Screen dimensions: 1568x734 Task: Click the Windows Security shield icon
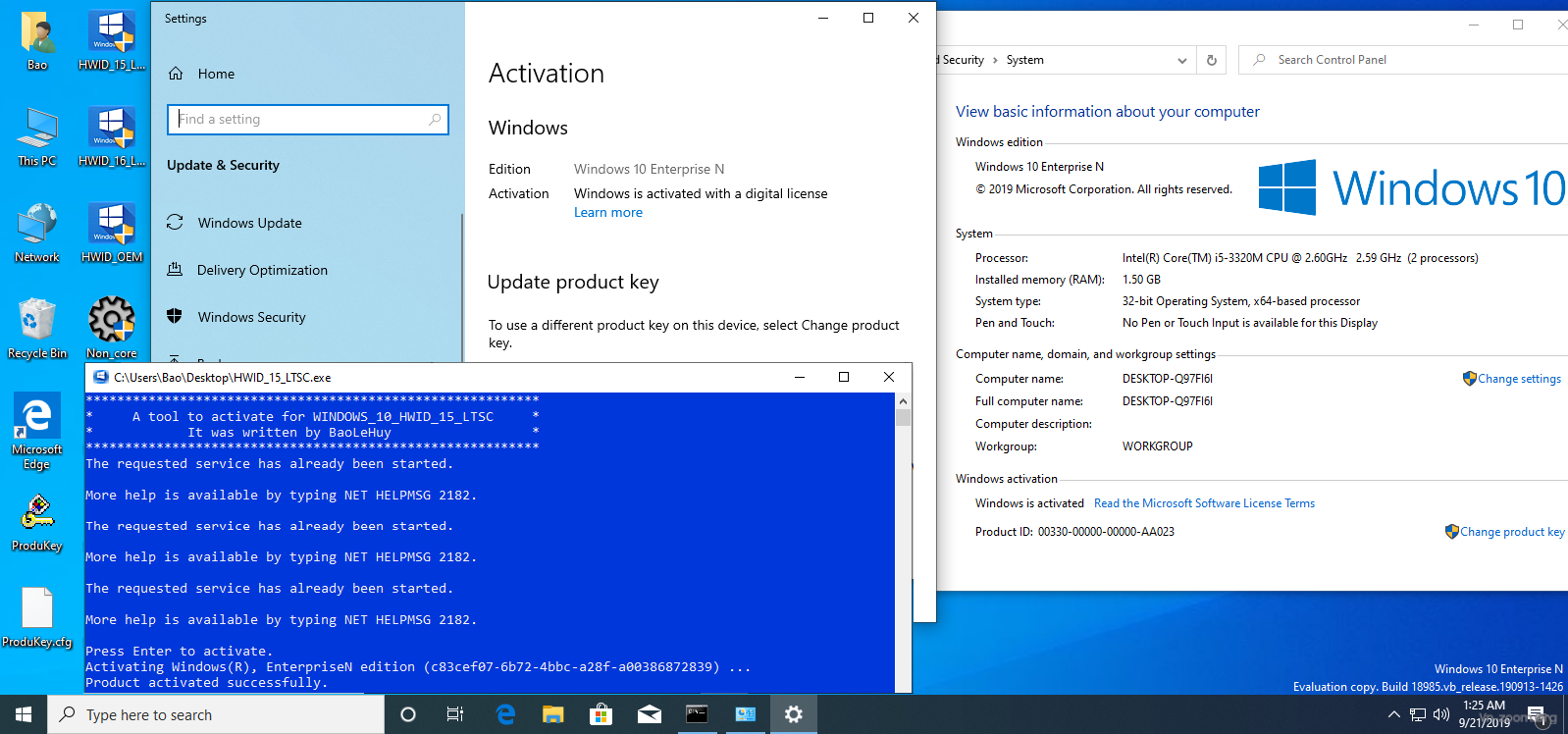coord(175,316)
